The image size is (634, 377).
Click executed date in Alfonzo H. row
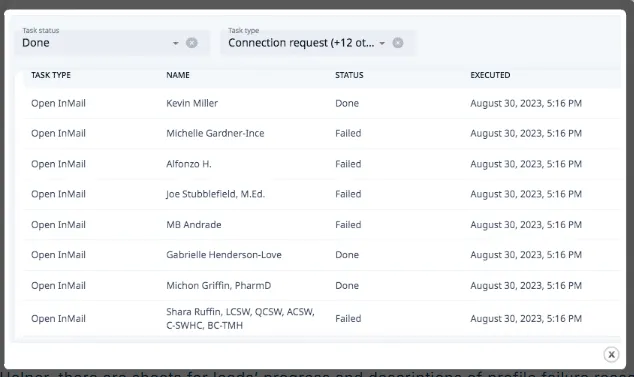(526, 164)
